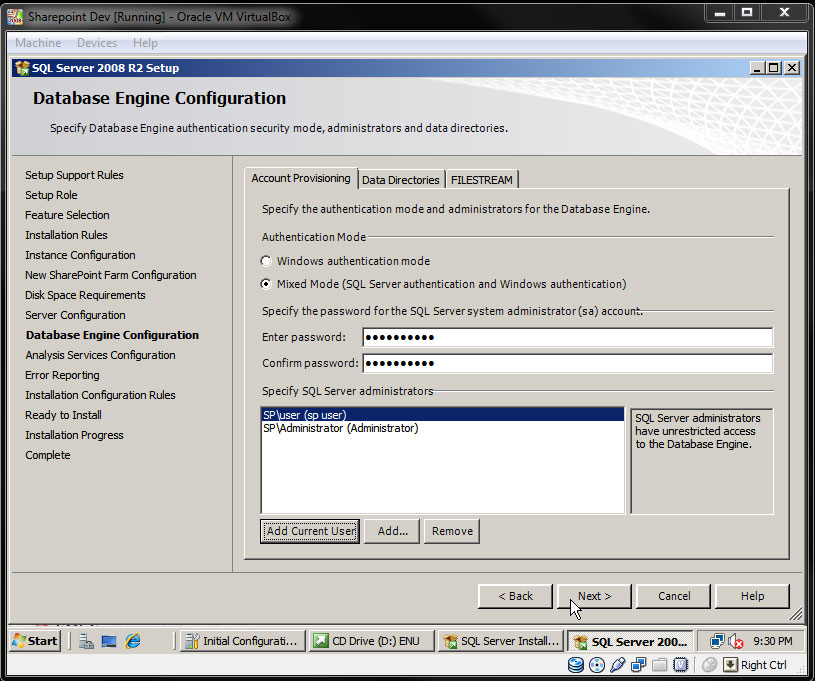Click the Add... button
Screen dimensions: 815x681
point(392,531)
